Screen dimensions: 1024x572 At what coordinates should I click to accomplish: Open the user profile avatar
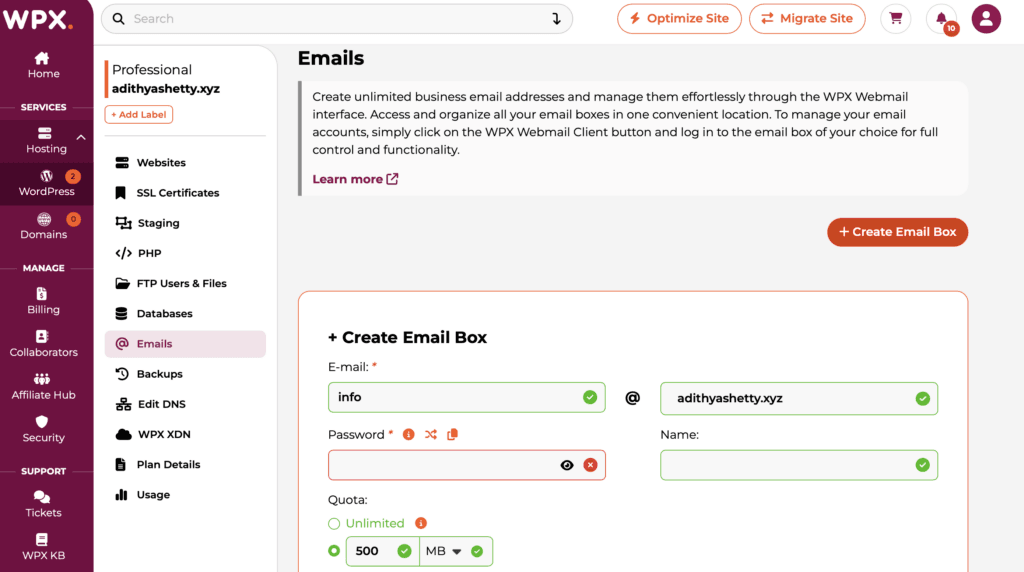pos(986,19)
